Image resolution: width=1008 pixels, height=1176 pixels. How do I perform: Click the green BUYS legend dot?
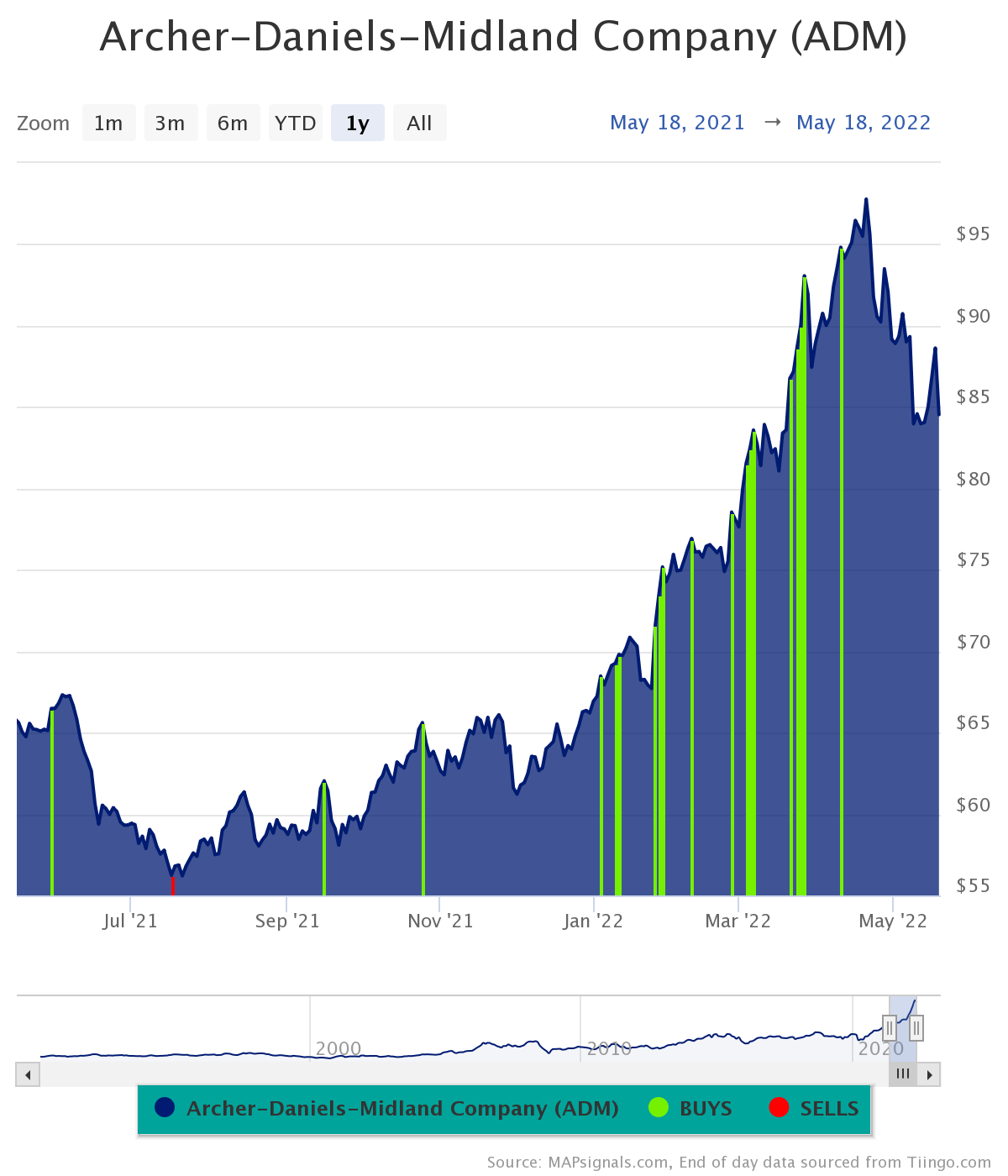(659, 1108)
